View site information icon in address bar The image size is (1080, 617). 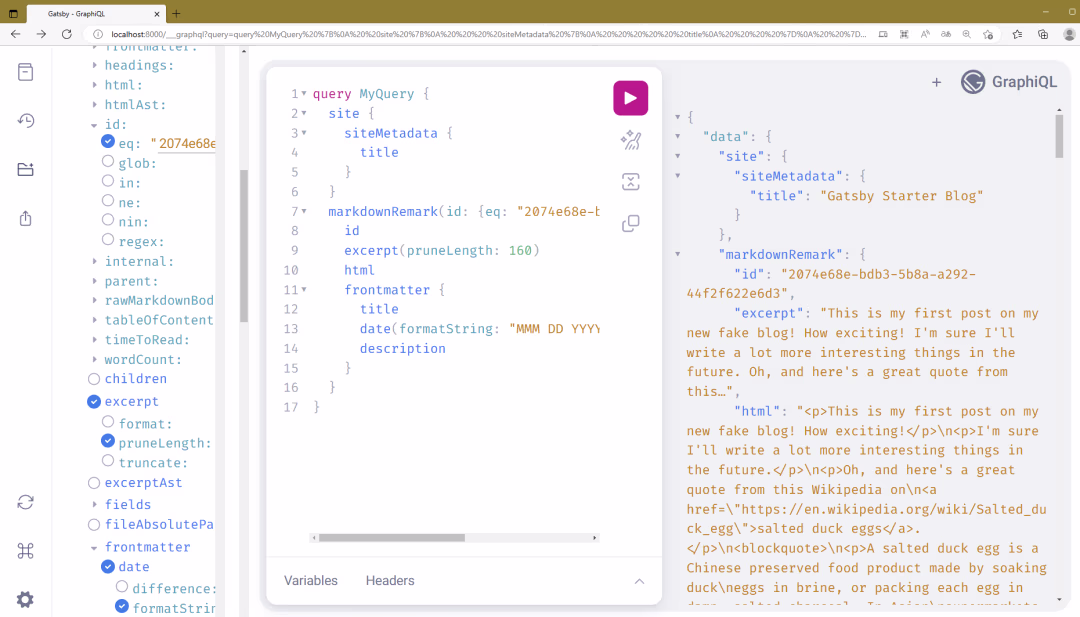click(x=98, y=34)
